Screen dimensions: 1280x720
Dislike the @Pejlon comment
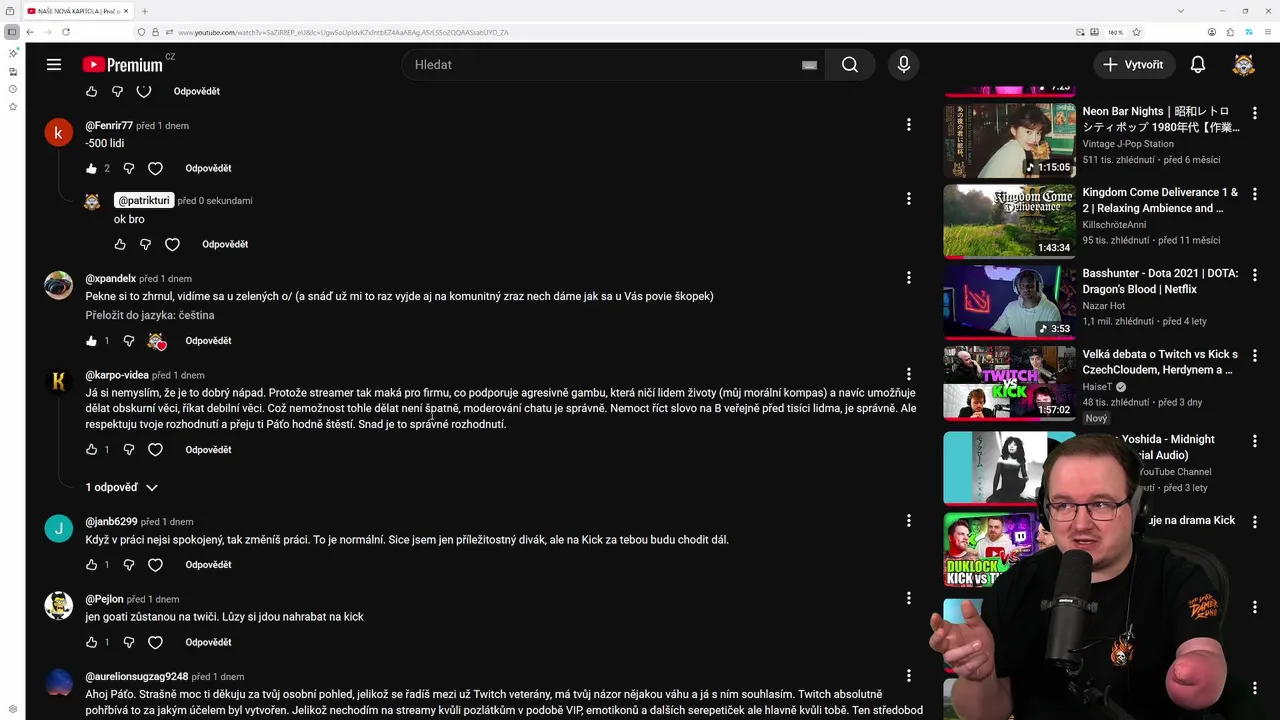(128, 642)
